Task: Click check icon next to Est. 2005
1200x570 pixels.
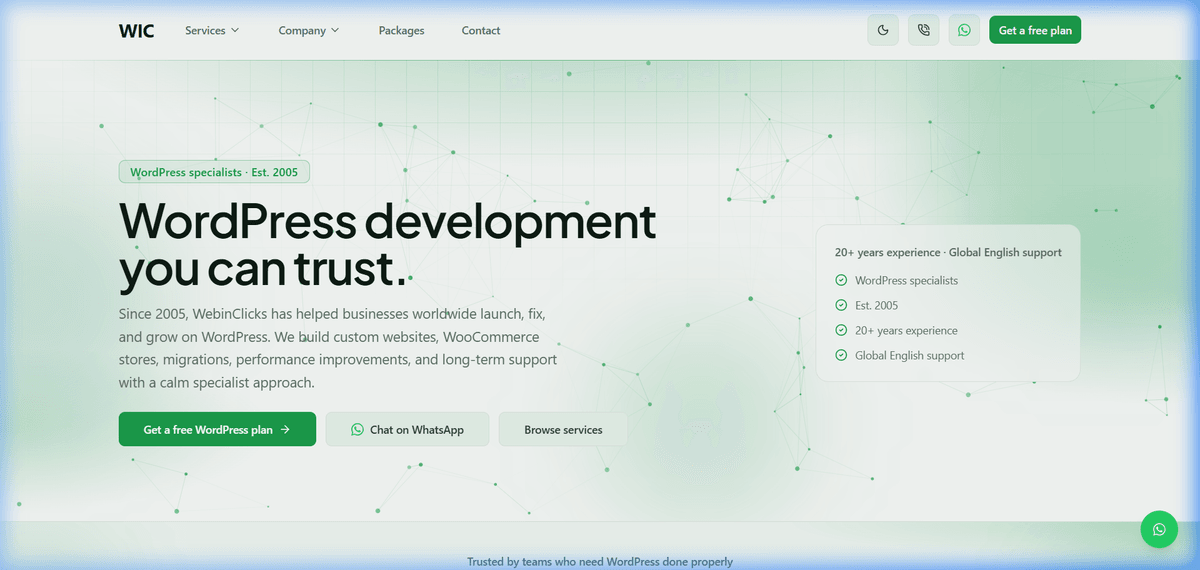Action: (x=841, y=305)
